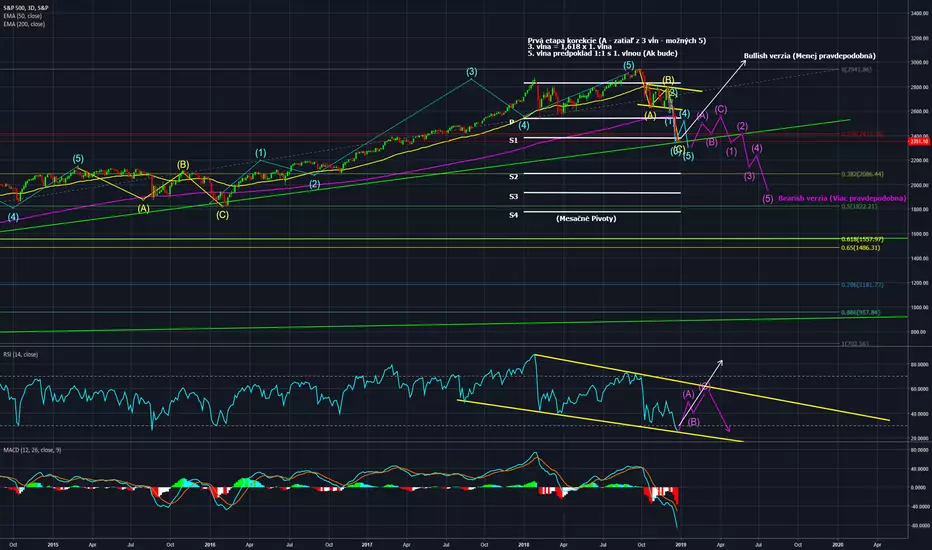Viewport: 932px width, 550px height.
Task: Select the 'Bullish verzia (Menej pravdepodobná)' annotation
Action: pos(810,56)
